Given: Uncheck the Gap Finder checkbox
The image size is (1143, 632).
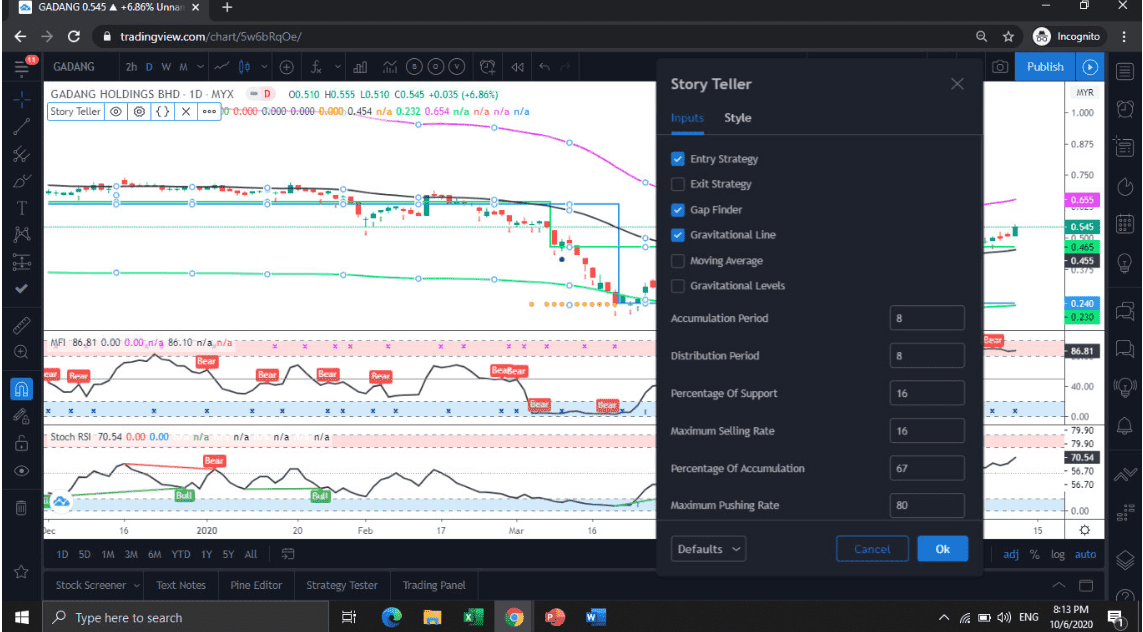Looking at the screenshot, I should (x=678, y=210).
